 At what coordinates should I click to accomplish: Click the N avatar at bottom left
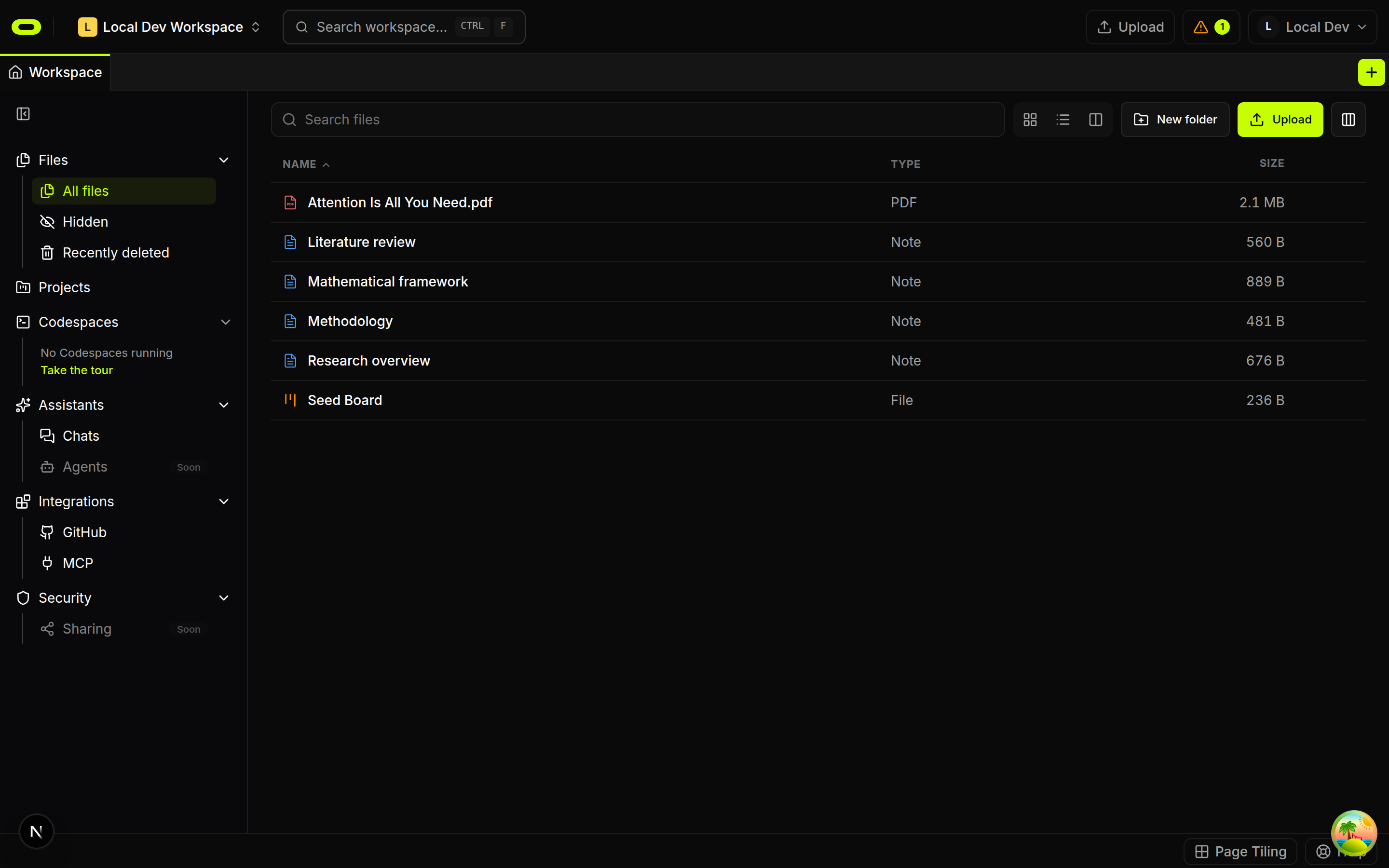36,831
